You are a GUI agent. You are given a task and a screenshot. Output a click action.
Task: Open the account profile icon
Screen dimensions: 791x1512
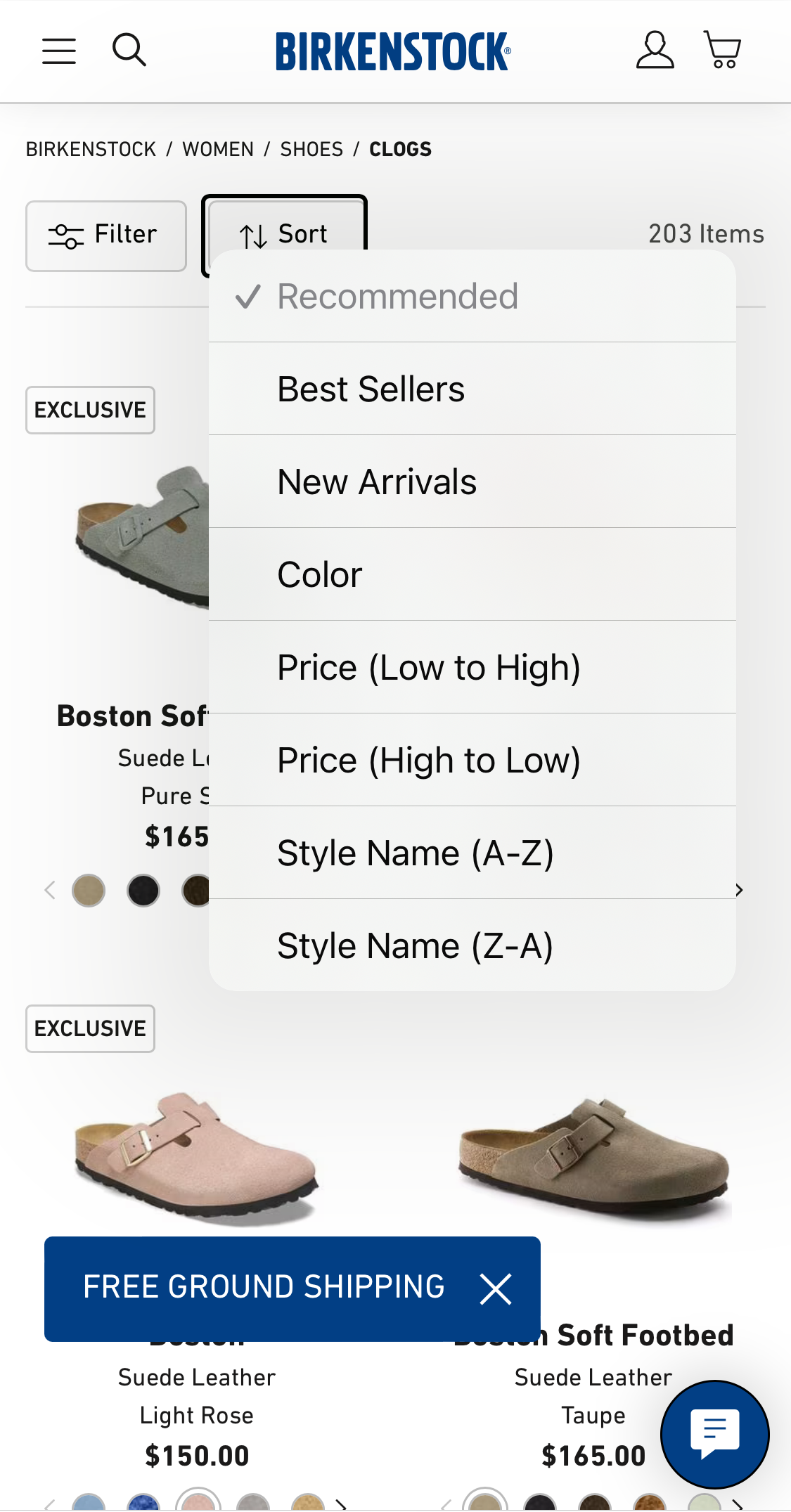click(654, 49)
